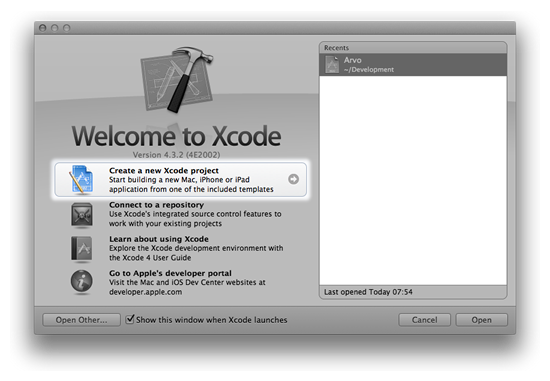The height and width of the screenshot is (381, 550).
Task: Click the Open Other... button
Action: [81, 320]
